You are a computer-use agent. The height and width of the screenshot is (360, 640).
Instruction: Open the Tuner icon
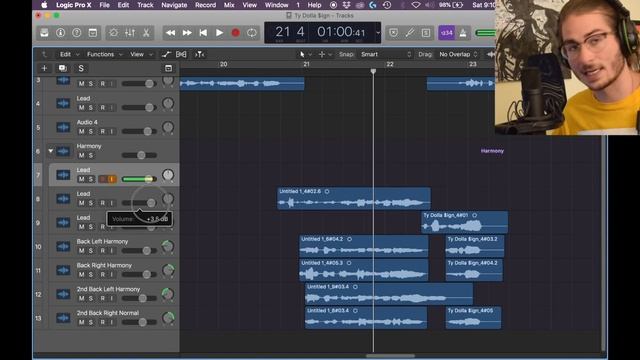(410, 33)
